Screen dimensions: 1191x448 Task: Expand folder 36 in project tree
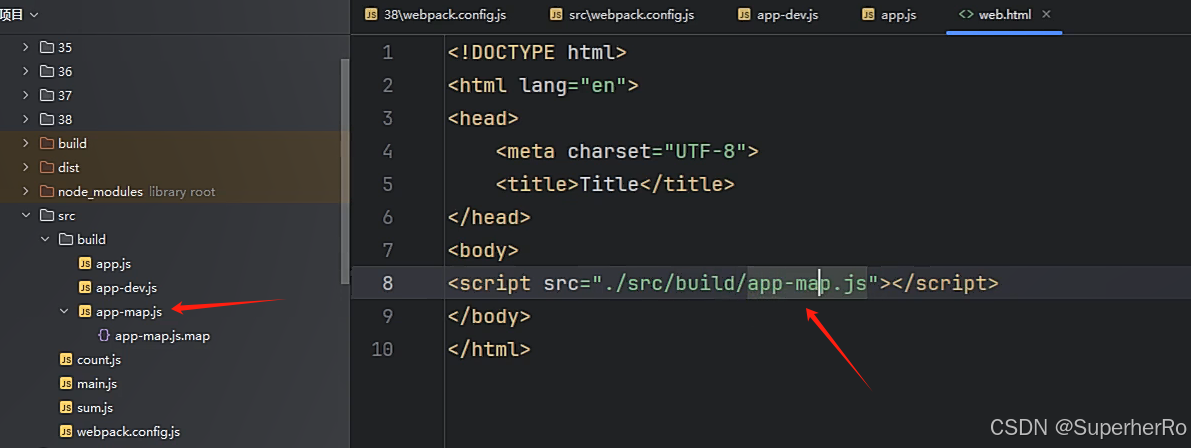[26, 71]
